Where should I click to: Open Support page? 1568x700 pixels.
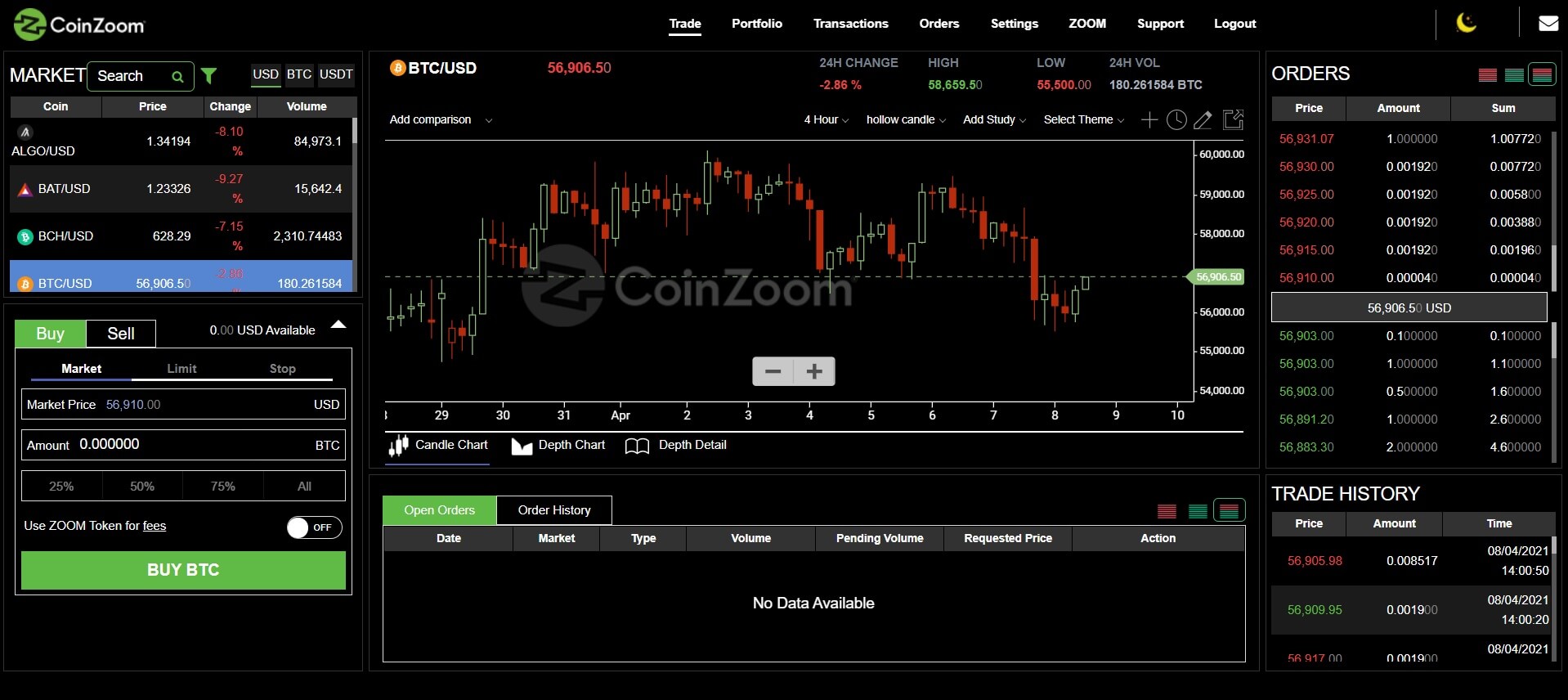click(1160, 24)
